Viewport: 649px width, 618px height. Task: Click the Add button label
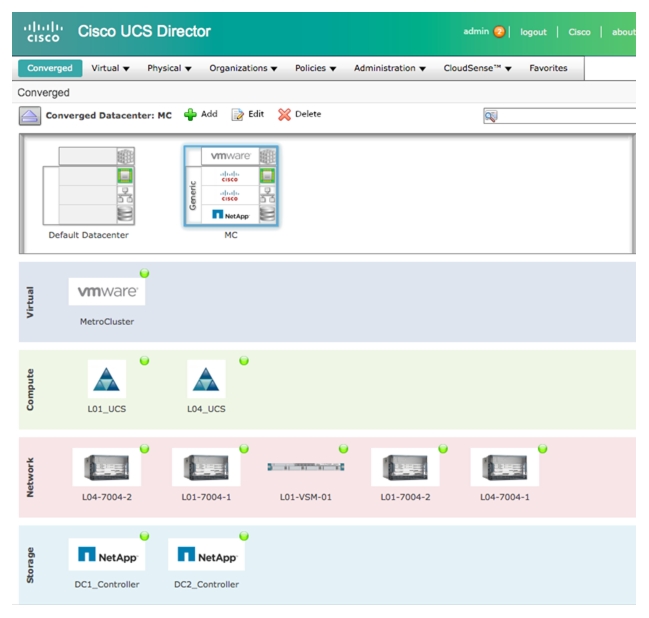pos(209,114)
